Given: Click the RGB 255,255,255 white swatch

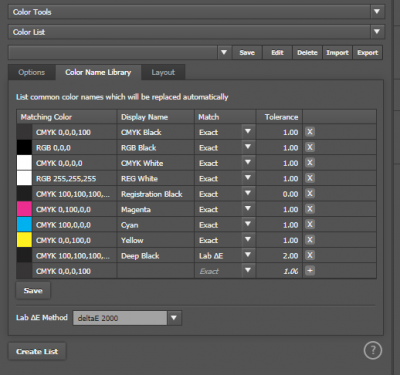Looking at the screenshot, I should [x=24, y=178].
